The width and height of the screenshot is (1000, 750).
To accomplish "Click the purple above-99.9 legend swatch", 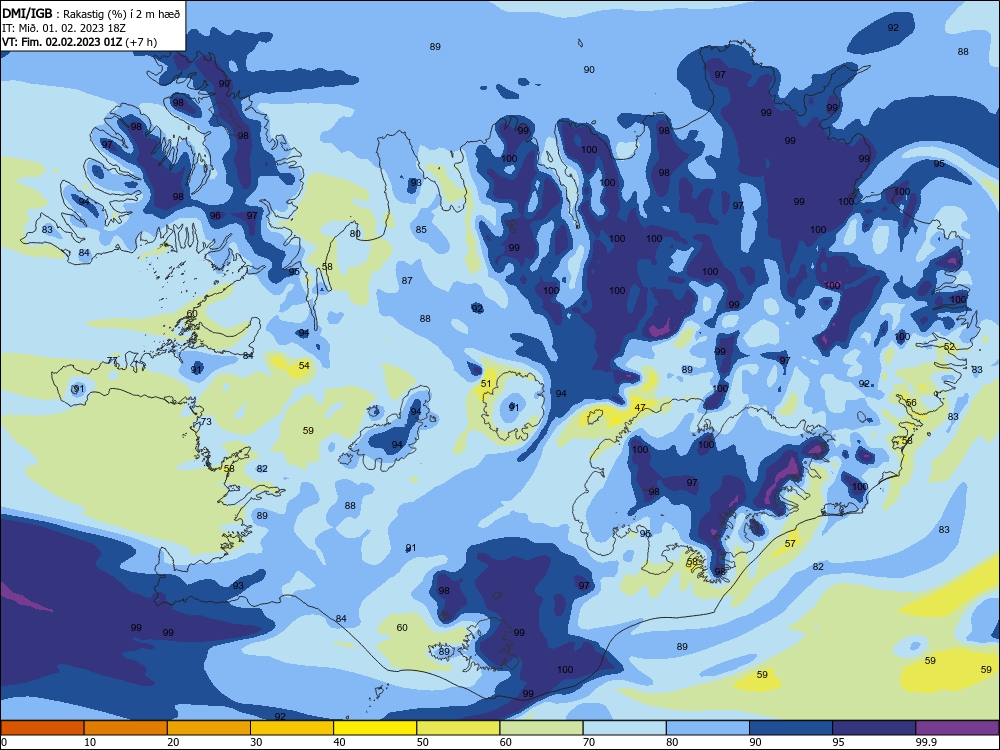I will pos(957,728).
